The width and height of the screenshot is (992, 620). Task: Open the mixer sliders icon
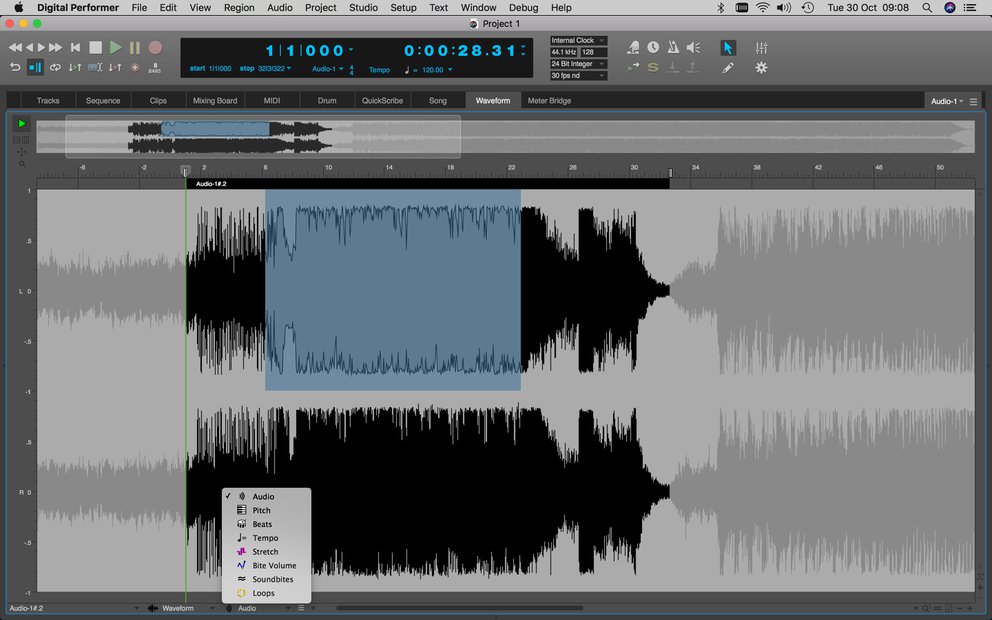(761, 47)
